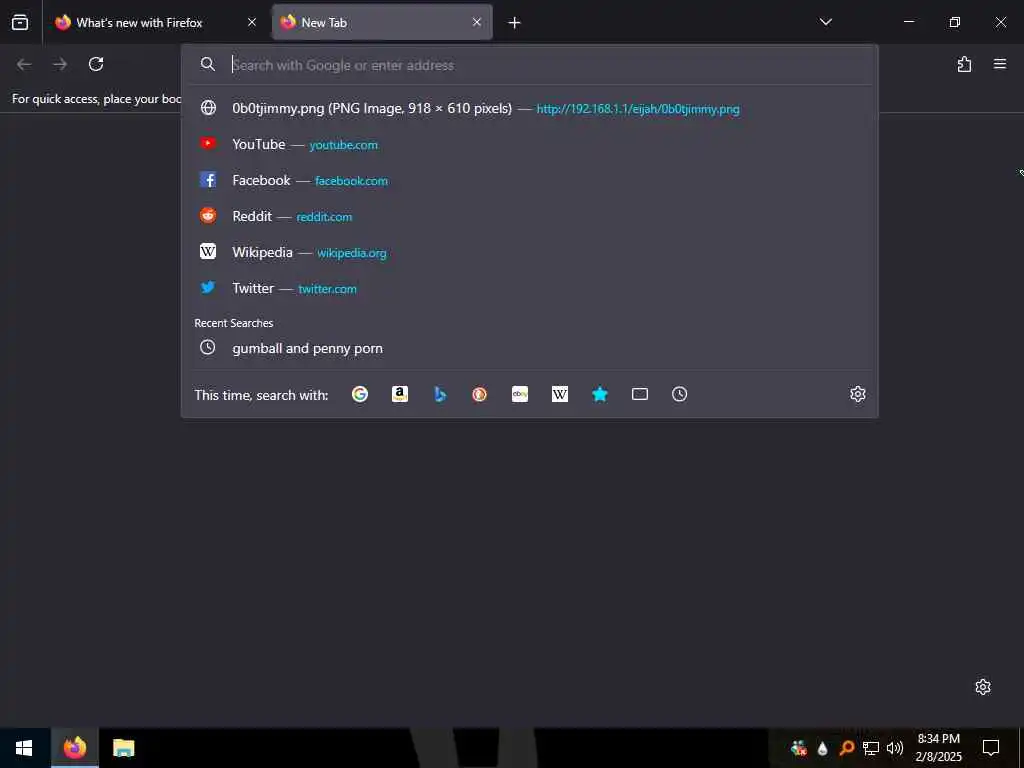The height and width of the screenshot is (768, 1024).
Task: Click the water drop tray icon
Action: click(x=823, y=748)
